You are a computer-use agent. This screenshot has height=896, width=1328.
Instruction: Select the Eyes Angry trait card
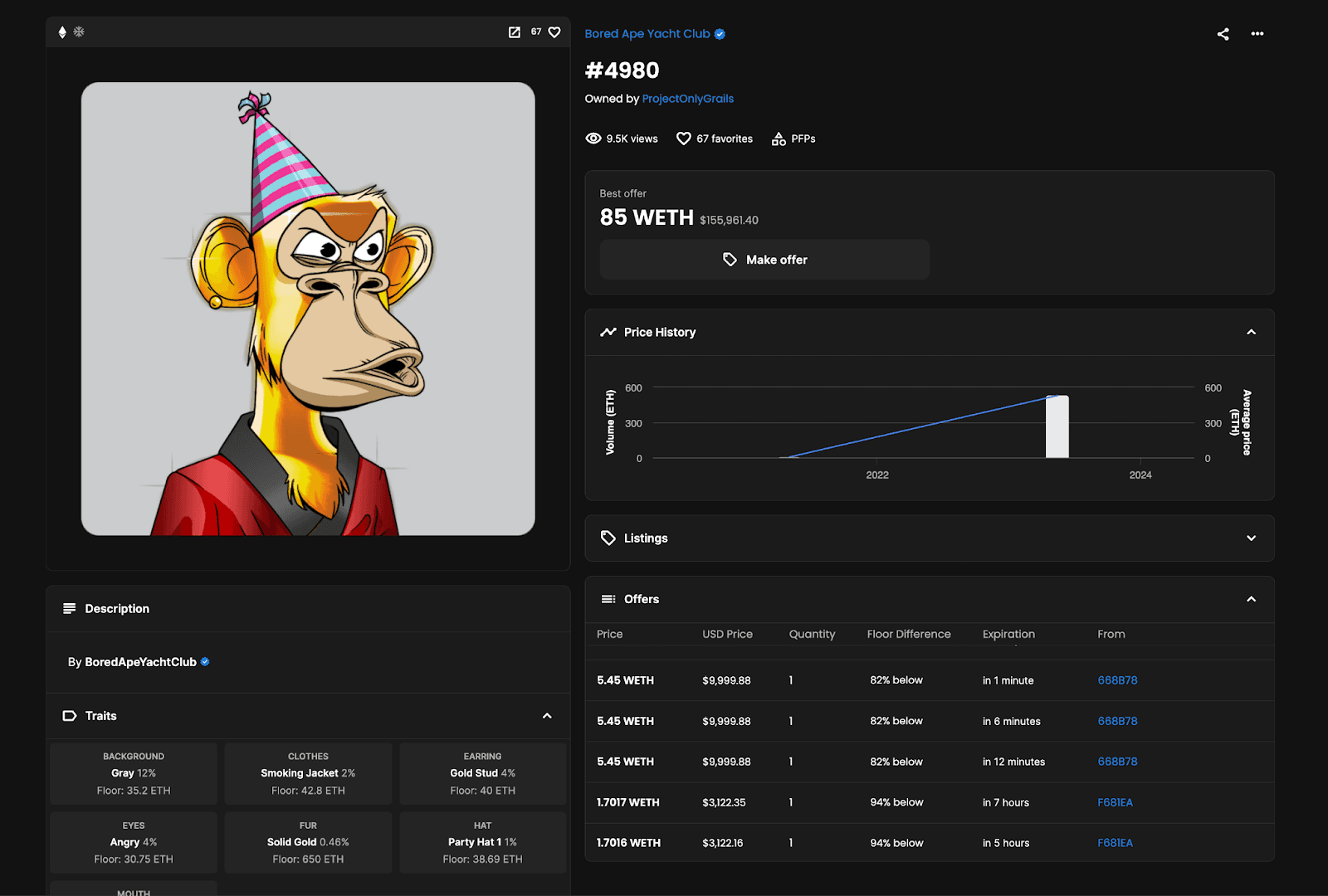pos(134,842)
